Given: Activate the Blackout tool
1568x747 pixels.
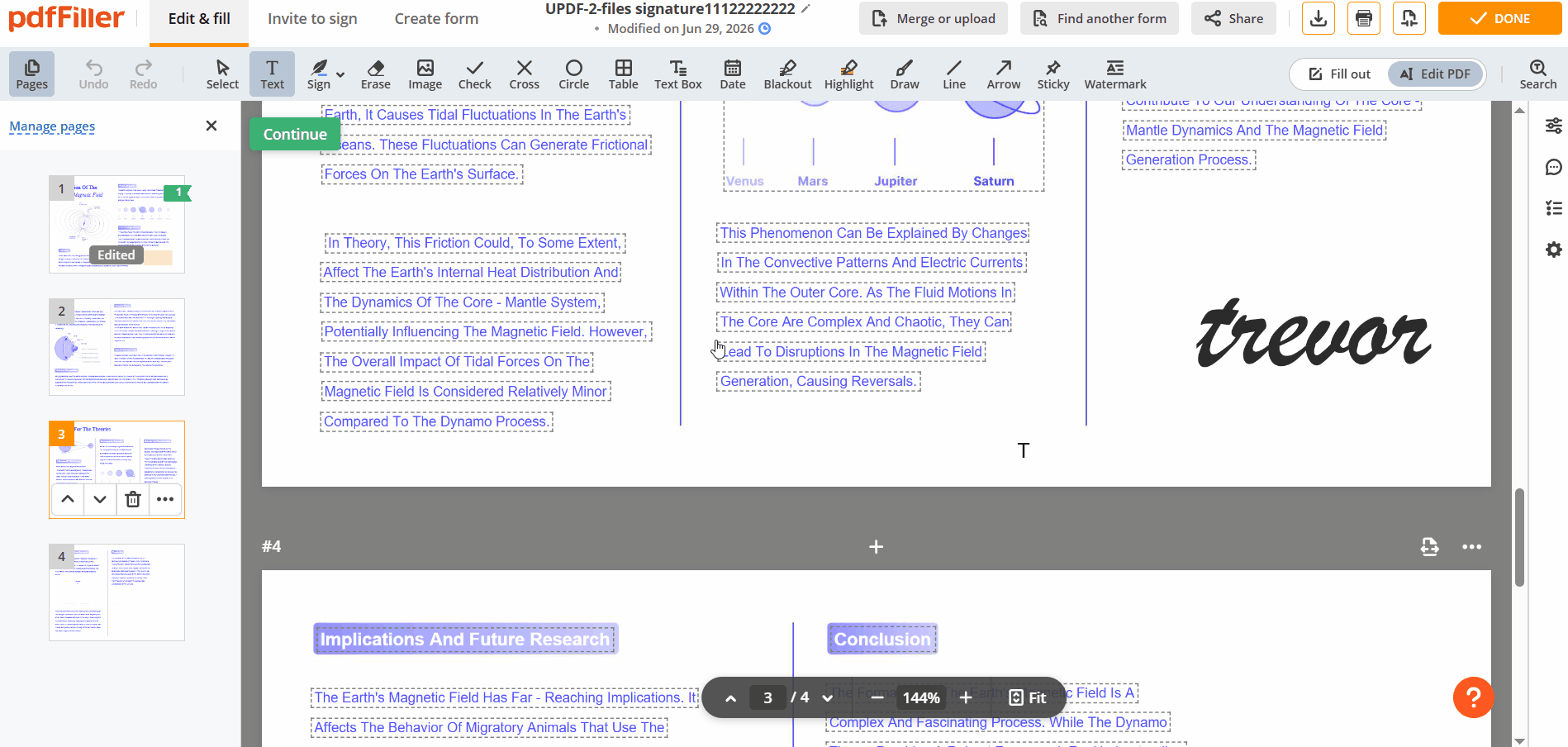Looking at the screenshot, I should click(787, 74).
